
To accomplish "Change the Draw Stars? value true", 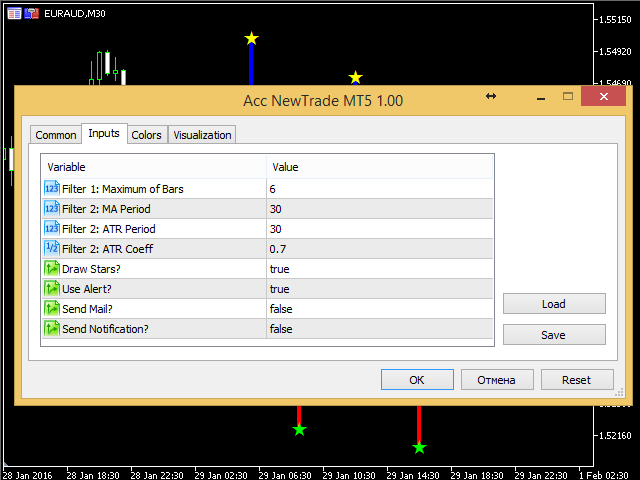I will [x=380, y=269].
